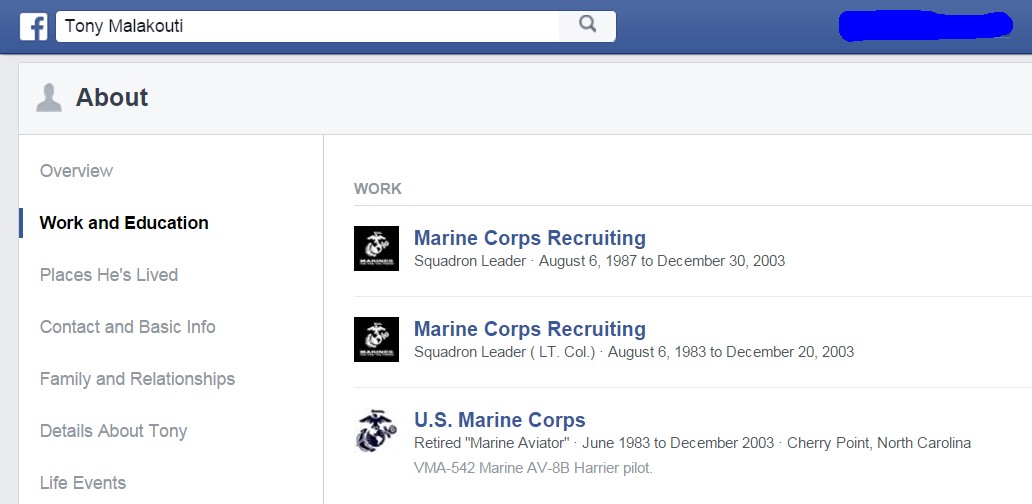View Details About Tony
1032x504 pixels.
pos(114,431)
